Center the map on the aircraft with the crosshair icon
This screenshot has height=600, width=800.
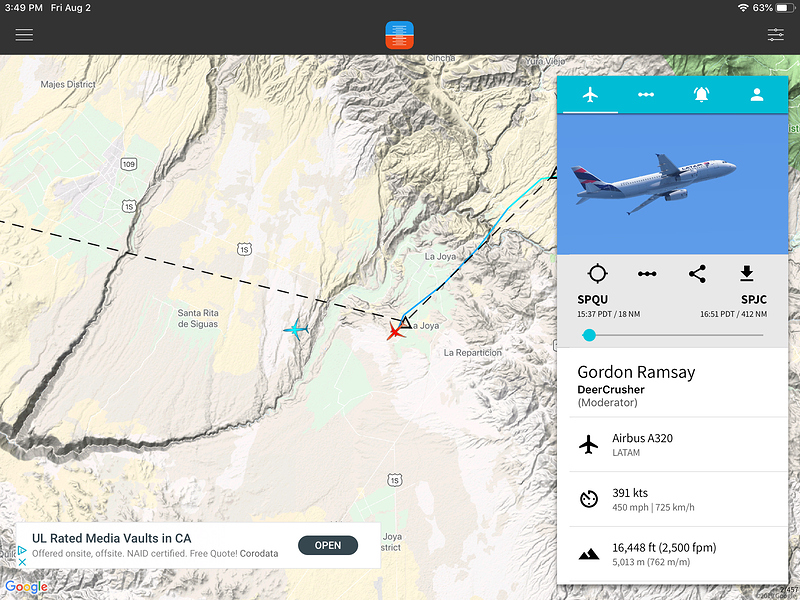coord(597,273)
